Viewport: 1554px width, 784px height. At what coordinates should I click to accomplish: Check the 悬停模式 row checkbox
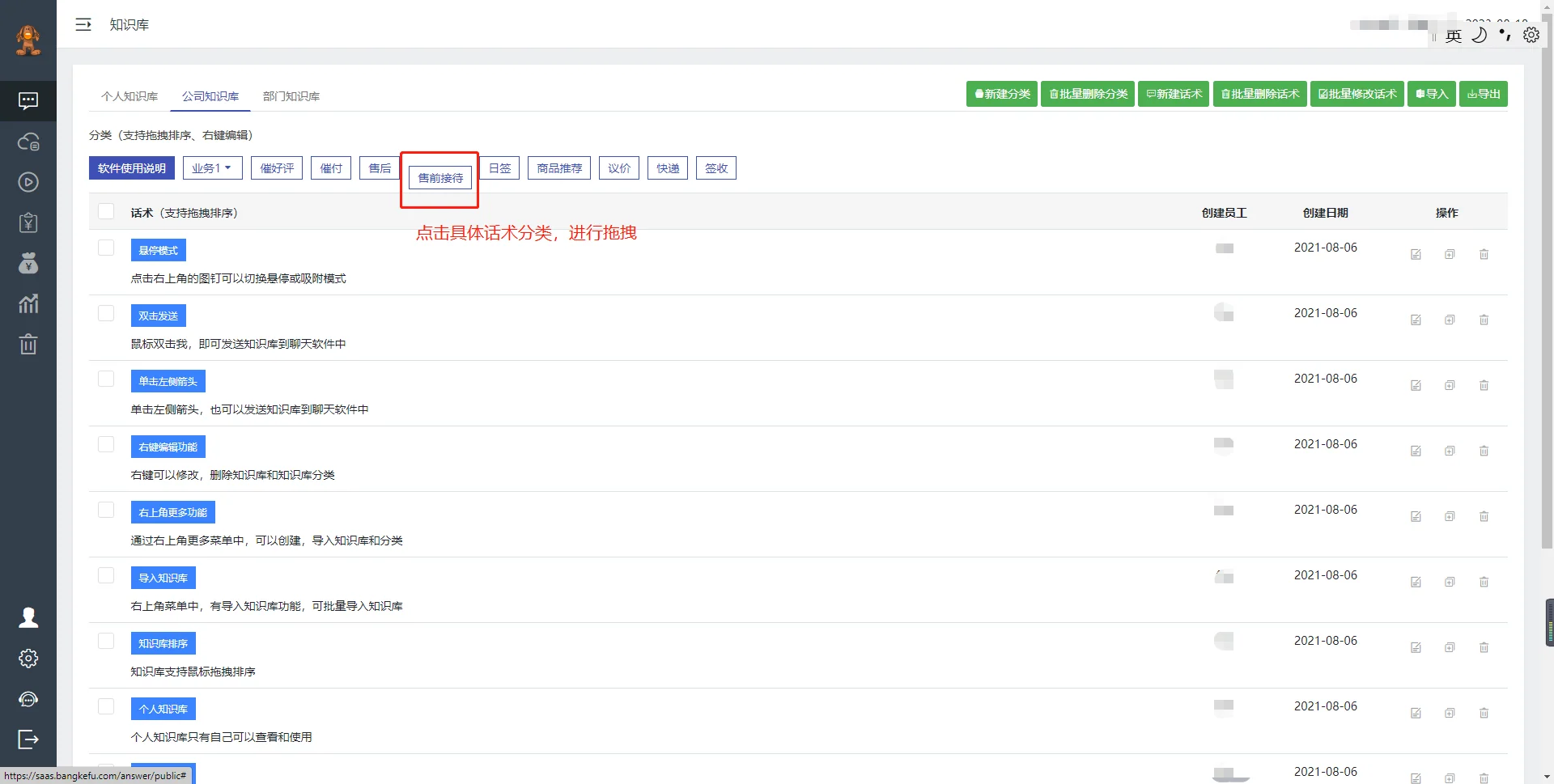[x=106, y=248]
